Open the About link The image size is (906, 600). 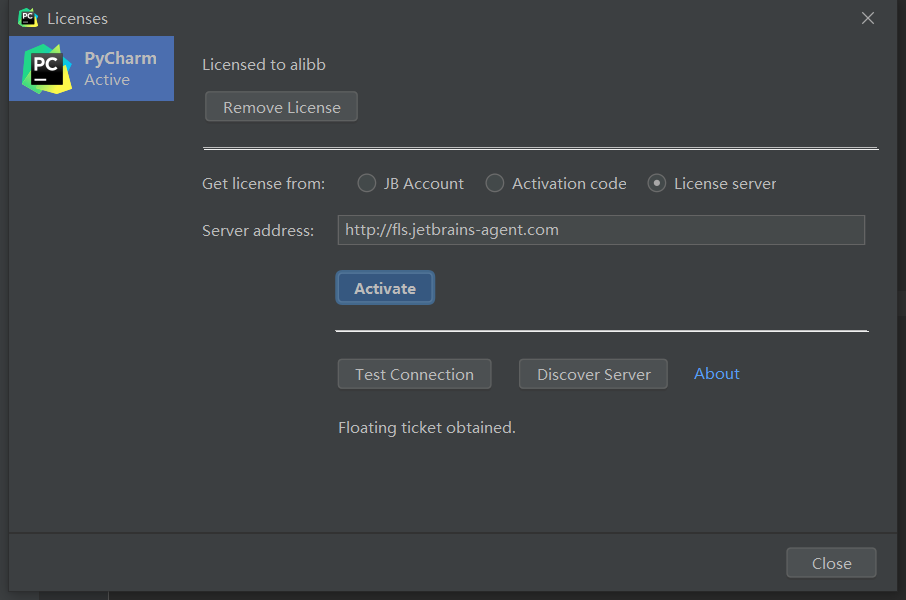click(716, 373)
